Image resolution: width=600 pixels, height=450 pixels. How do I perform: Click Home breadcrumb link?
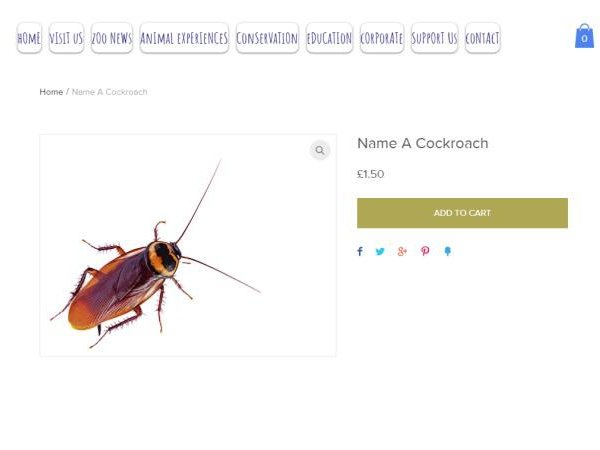[51, 92]
